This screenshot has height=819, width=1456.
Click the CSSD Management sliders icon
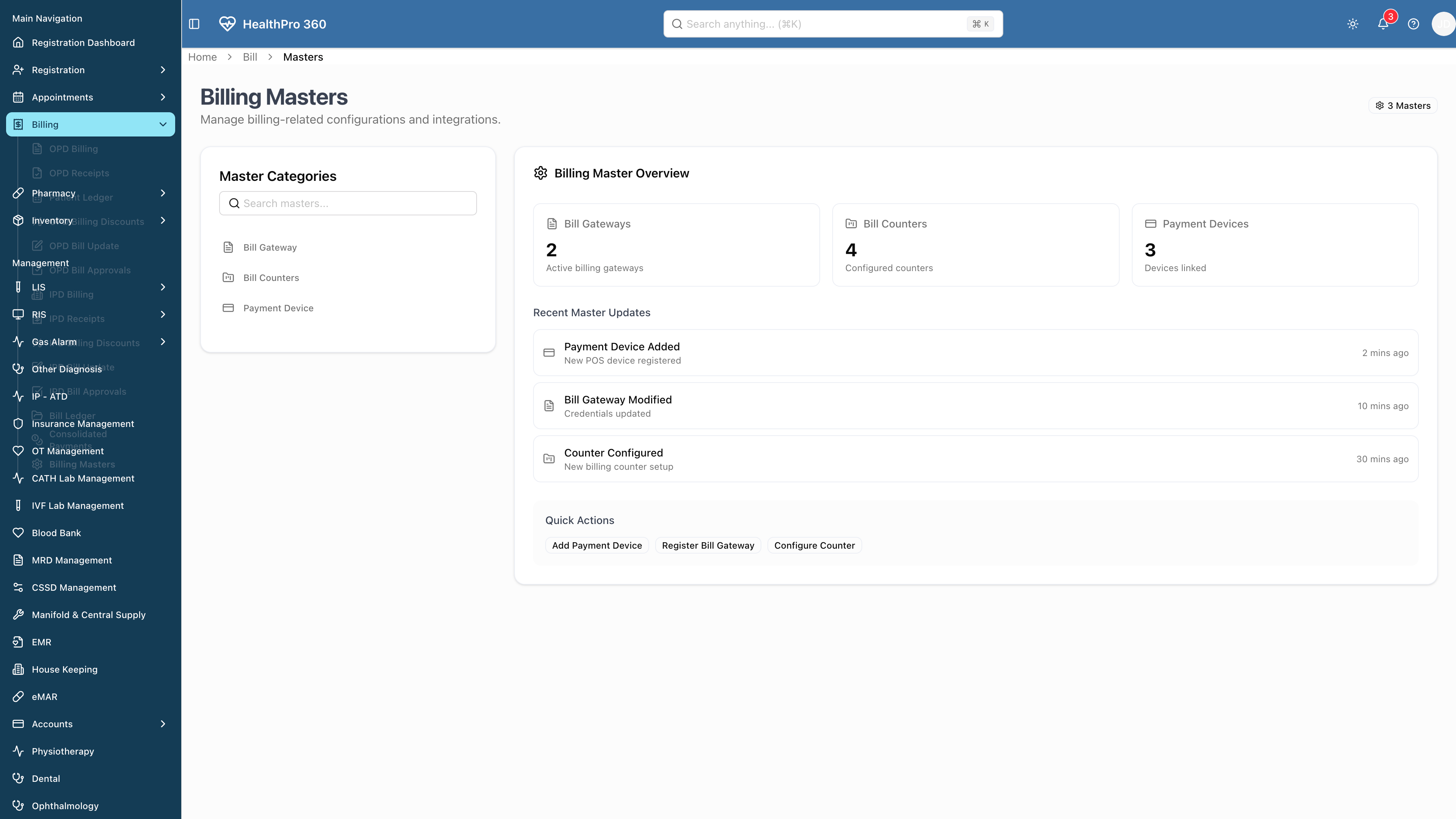[18, 587]
